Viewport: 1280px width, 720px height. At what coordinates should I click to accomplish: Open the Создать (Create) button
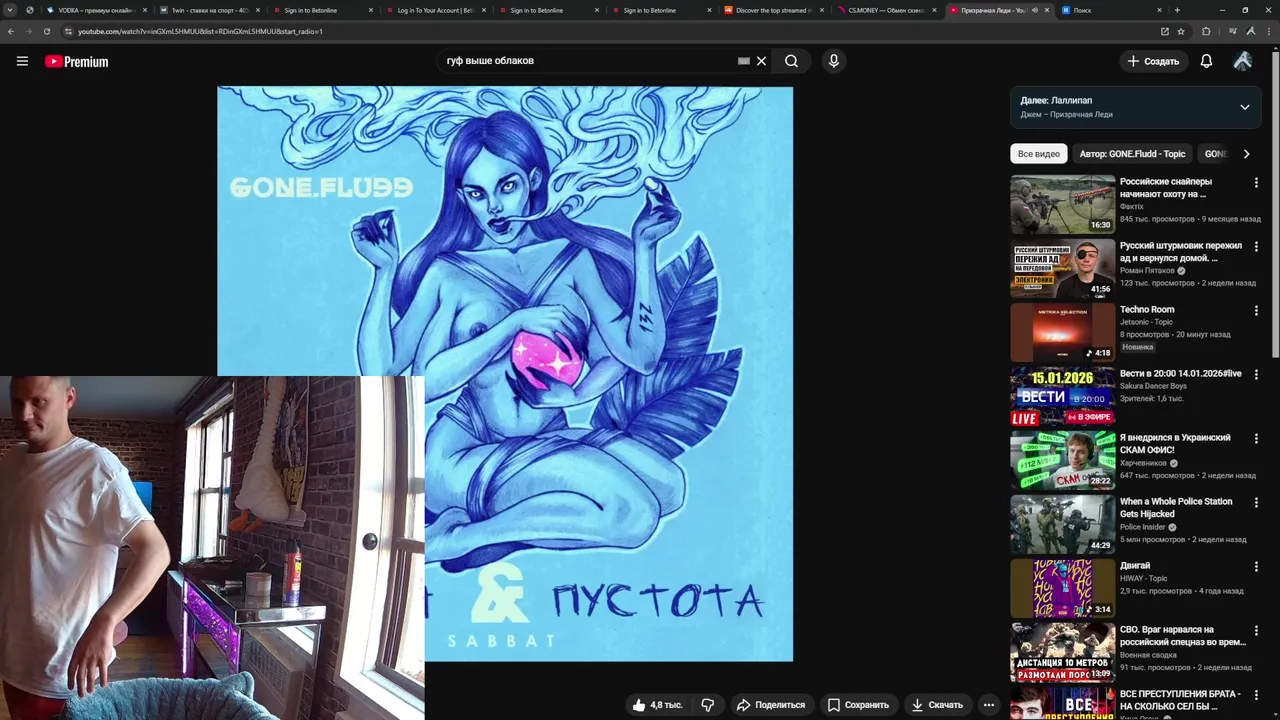(1153, 61)
